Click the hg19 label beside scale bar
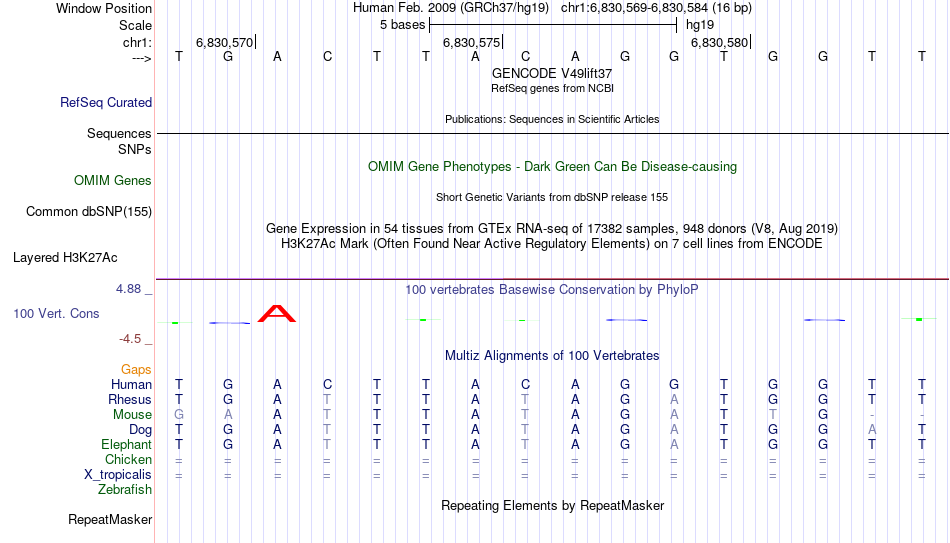The image size is (950, 543). [700, 25]
